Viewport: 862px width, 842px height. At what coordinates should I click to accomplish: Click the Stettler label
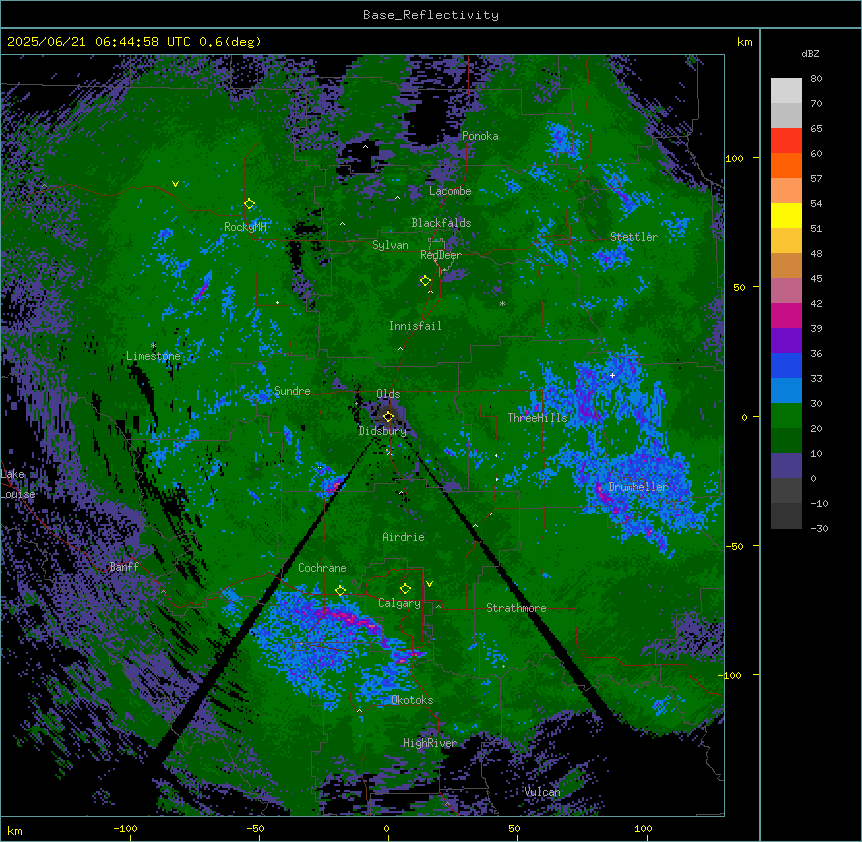634,237
